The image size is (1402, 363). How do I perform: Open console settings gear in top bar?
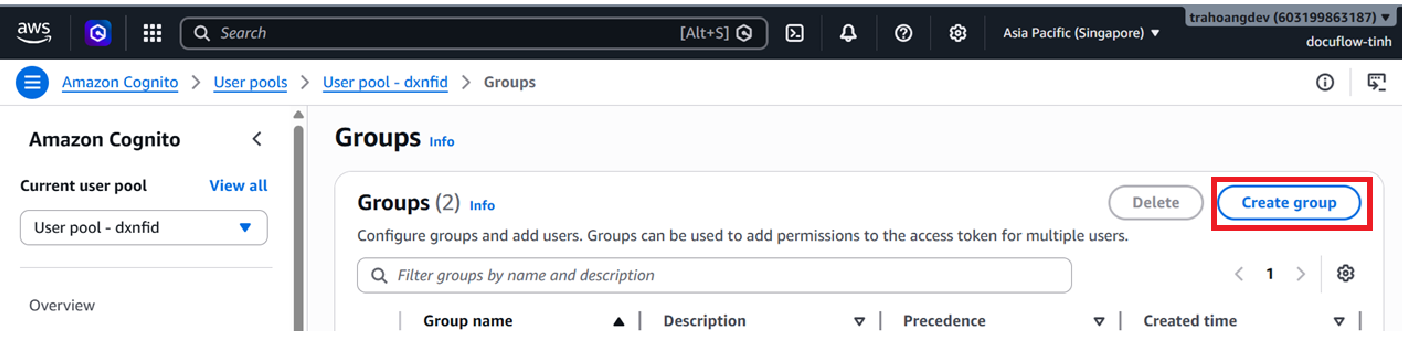(958, 33)
